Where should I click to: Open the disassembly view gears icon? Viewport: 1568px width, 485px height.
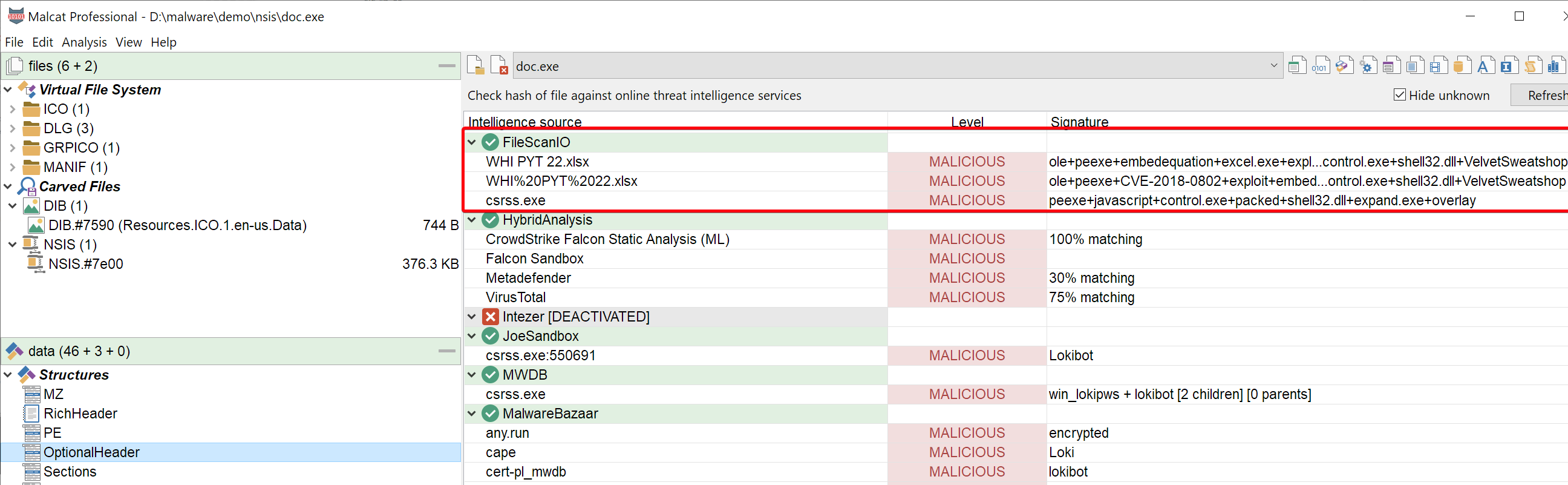[1368, 66]
